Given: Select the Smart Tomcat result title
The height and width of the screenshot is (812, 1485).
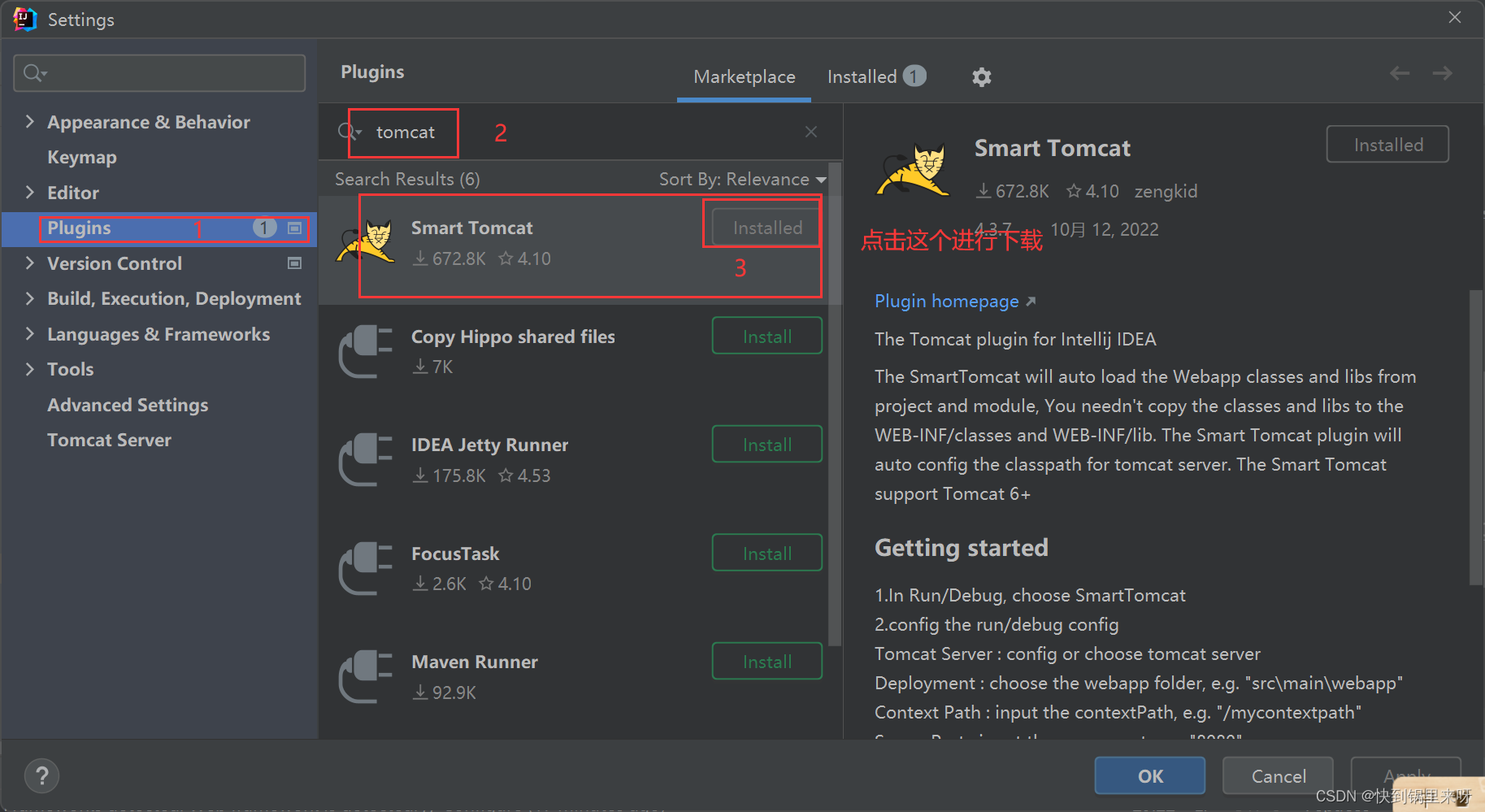Looking at the screenshot, I should tap(471, 228).
